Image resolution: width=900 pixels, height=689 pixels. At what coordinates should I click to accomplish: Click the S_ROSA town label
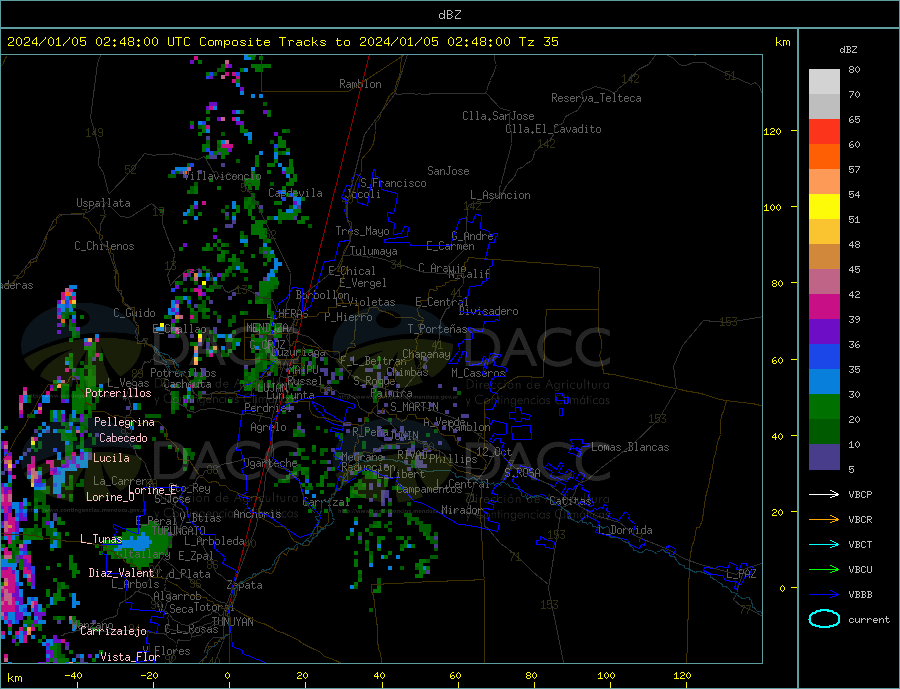point(522,473)
